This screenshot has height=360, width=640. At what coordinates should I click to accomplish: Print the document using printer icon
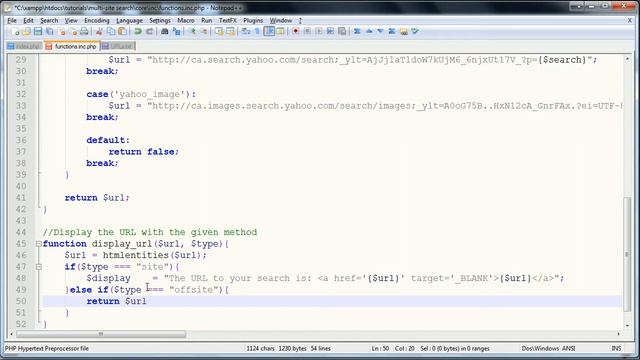84,31
